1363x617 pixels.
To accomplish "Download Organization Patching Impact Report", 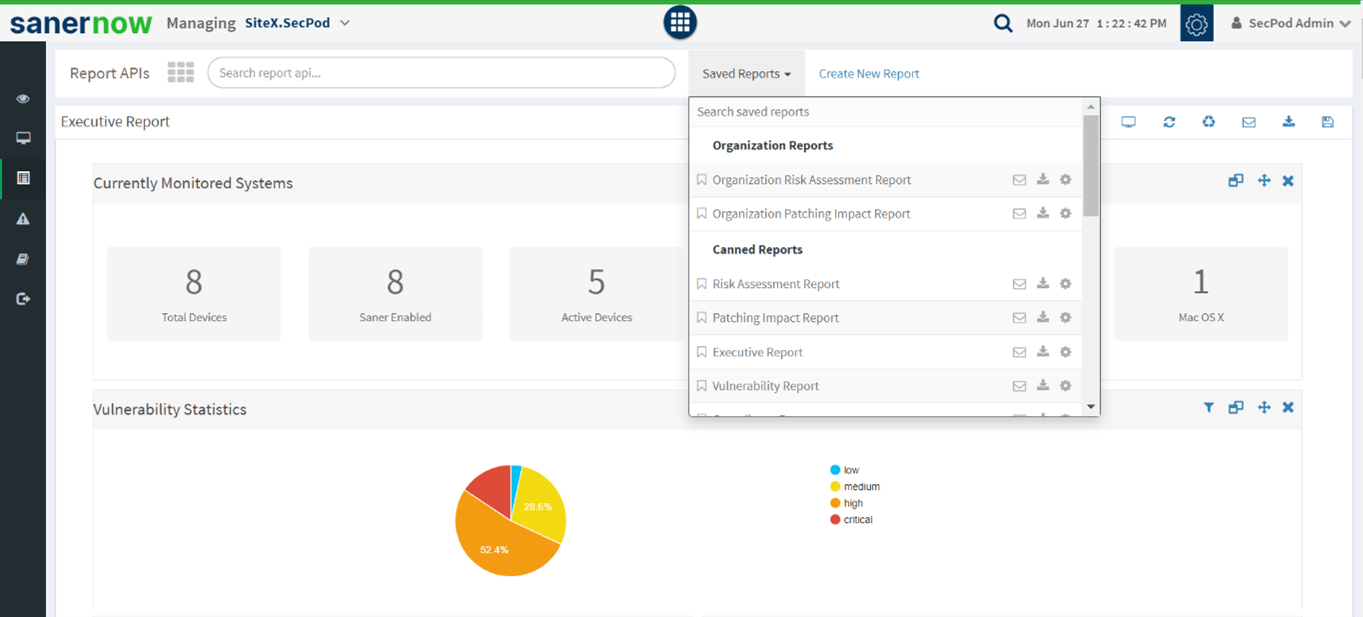I will 1043,214.
